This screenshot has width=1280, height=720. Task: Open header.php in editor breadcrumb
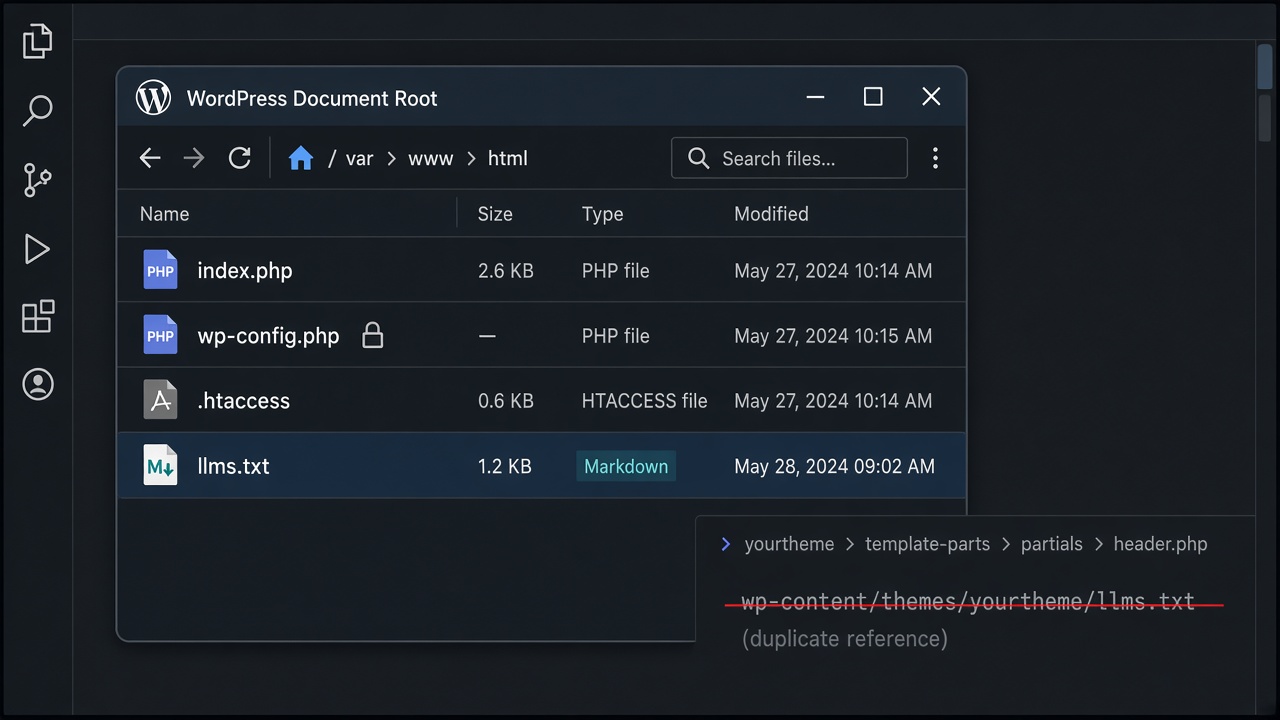coord(1161,544)
